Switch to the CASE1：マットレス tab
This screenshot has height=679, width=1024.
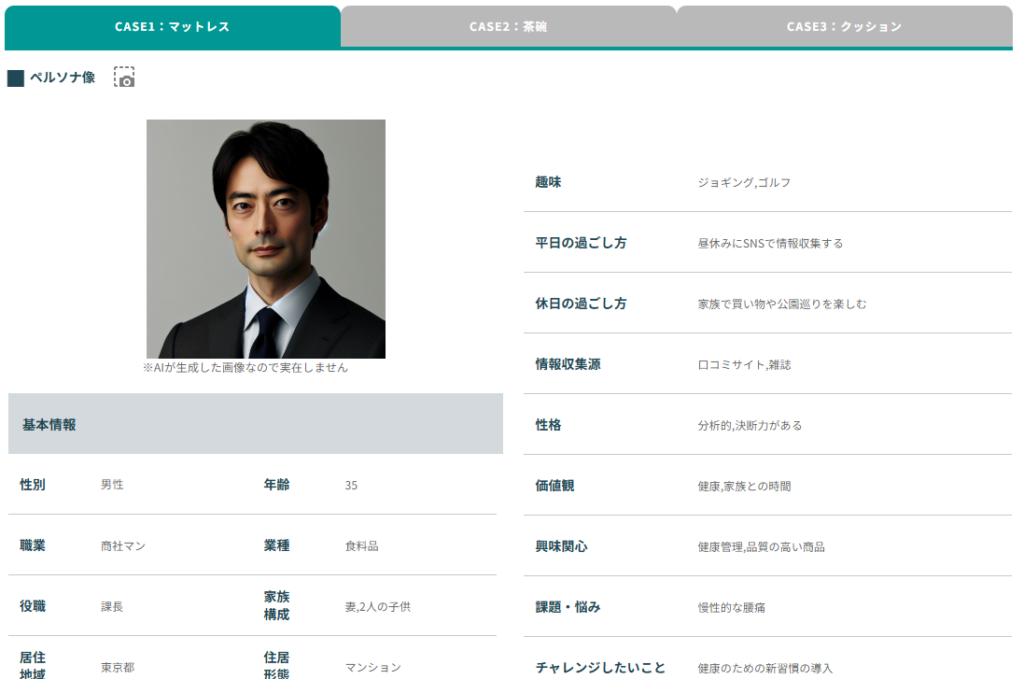click(x=172, y=26)
